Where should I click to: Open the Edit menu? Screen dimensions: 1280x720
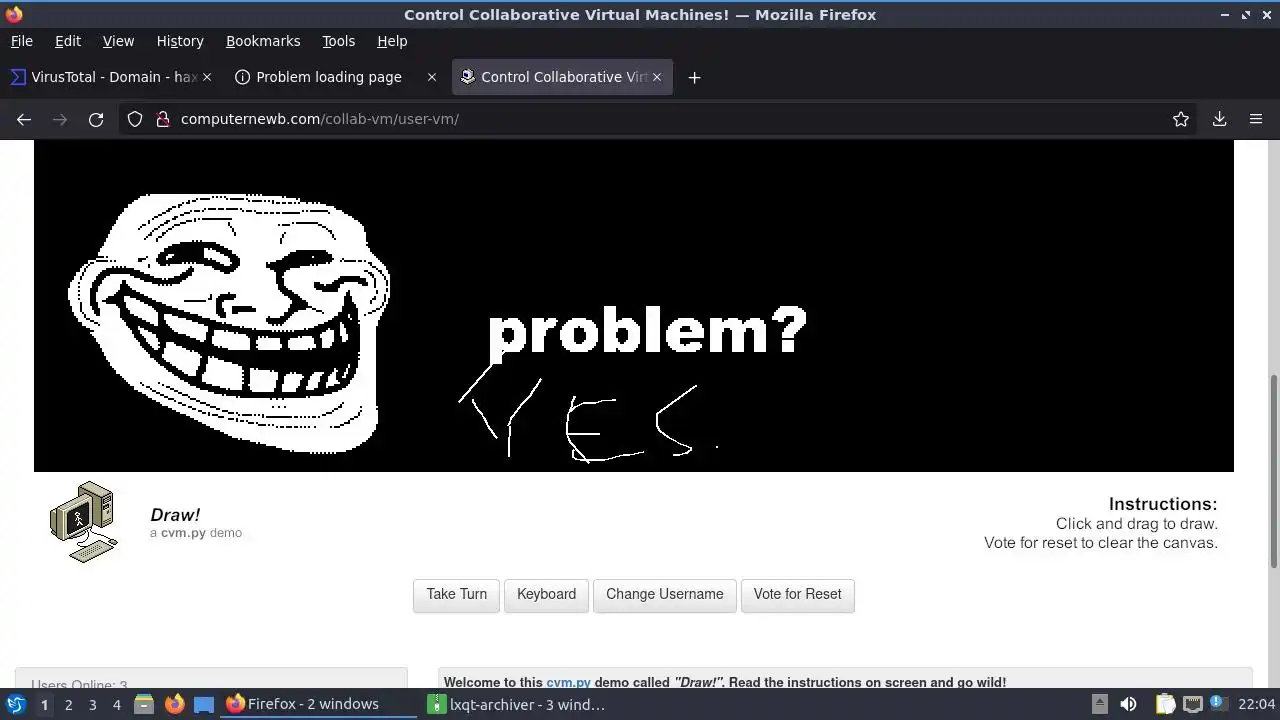(x=68, y=41)
